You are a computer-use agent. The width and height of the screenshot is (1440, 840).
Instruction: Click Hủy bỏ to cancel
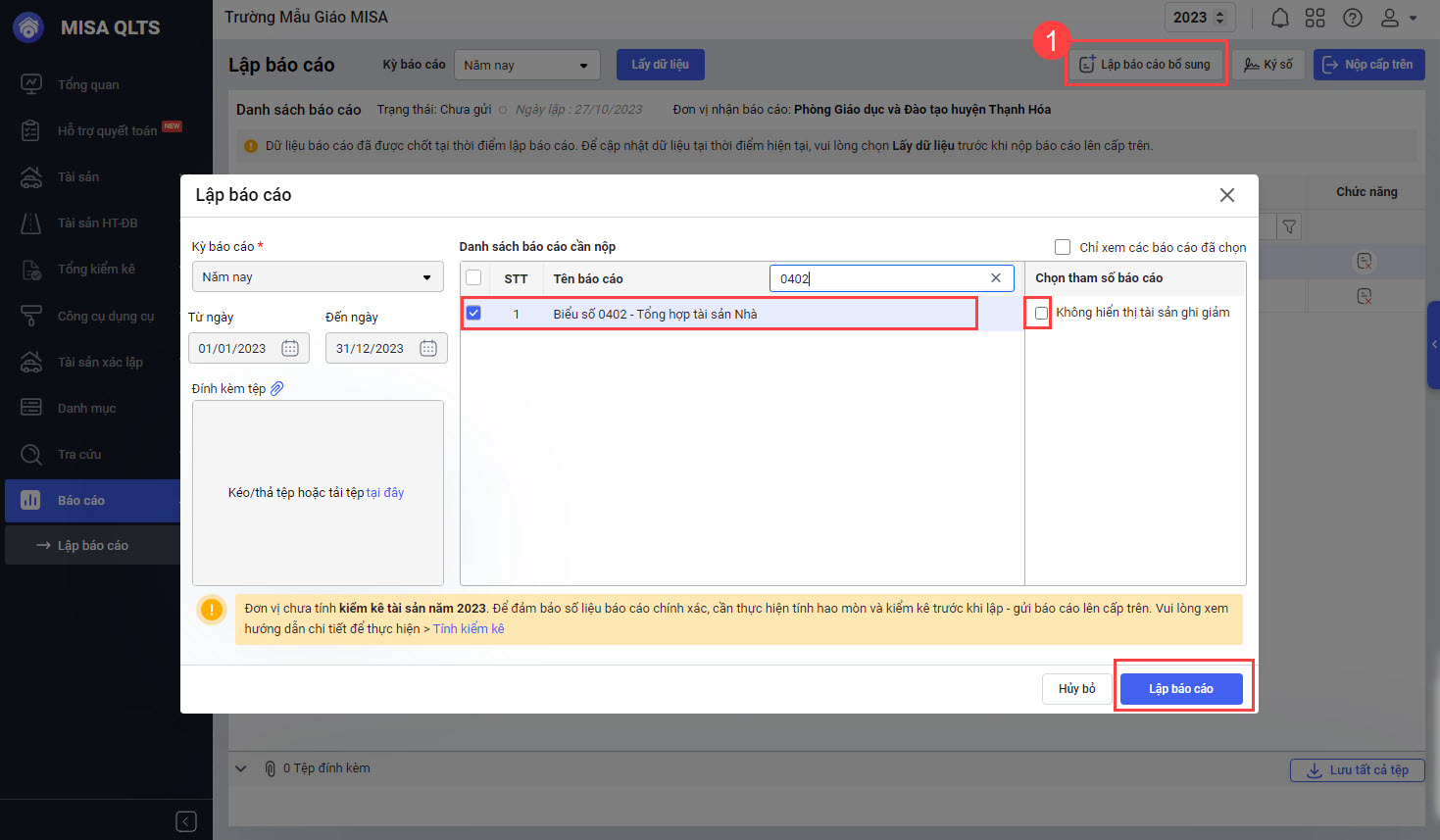tap(1076, 689)
